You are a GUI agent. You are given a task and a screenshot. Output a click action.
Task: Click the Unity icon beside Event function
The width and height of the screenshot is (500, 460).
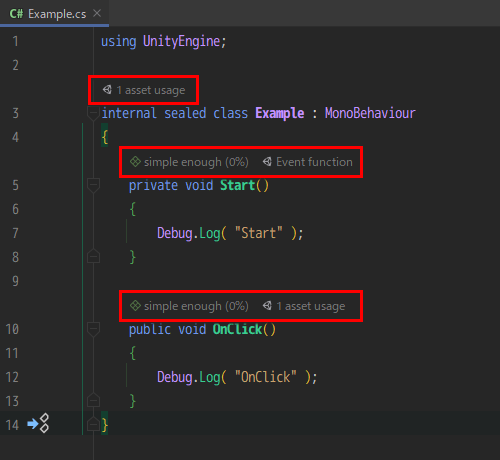pyautogui.click(x=267, y=162)
